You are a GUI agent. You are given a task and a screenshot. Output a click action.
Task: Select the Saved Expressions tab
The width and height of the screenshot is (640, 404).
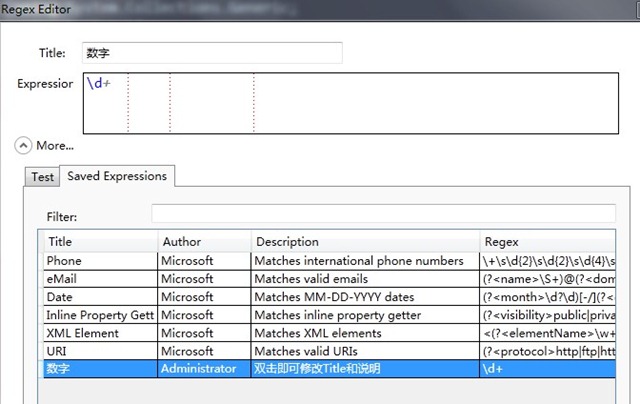117,176
